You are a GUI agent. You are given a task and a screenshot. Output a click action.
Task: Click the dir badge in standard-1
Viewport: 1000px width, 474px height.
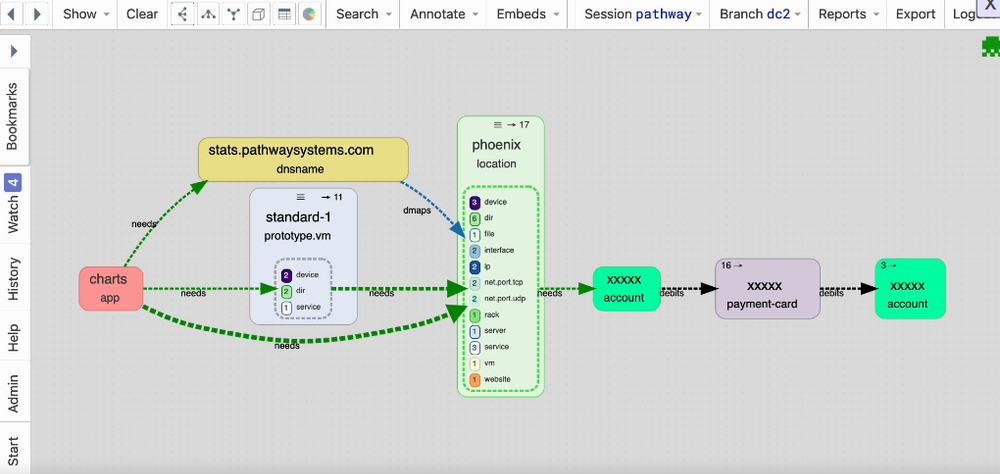pos(286,292)
